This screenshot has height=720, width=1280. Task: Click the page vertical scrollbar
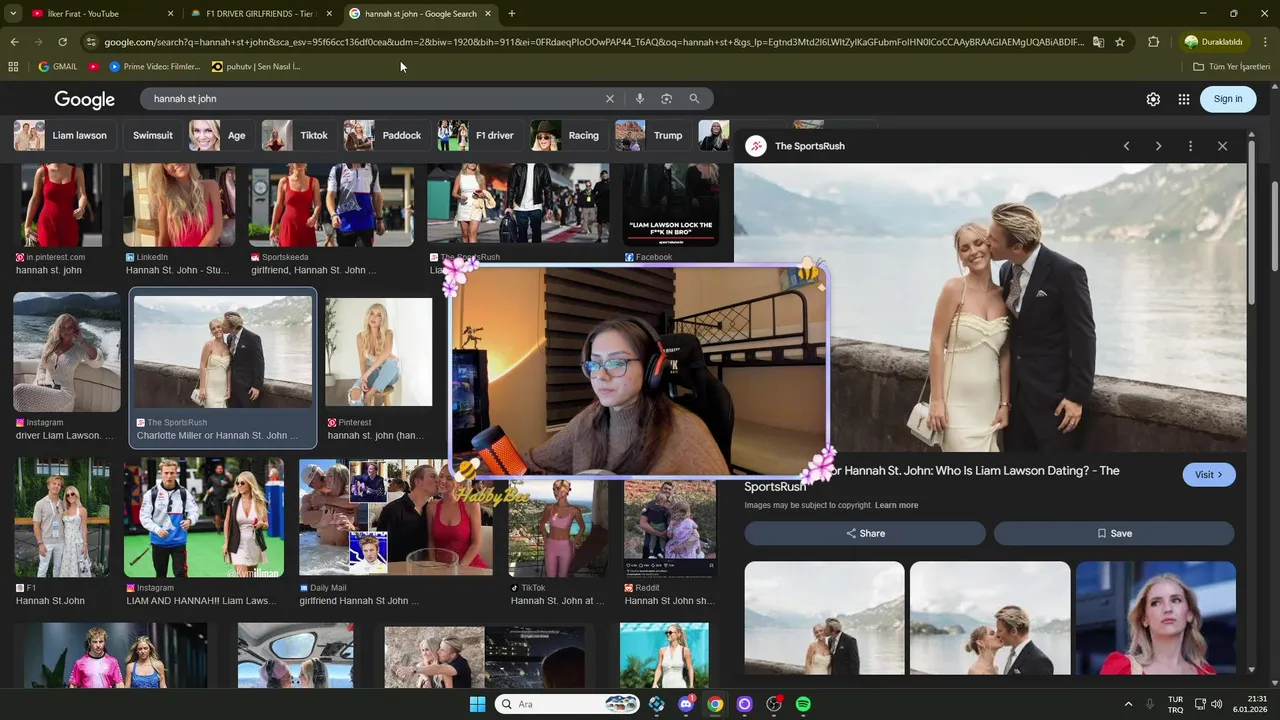[x=1275, y=225]
